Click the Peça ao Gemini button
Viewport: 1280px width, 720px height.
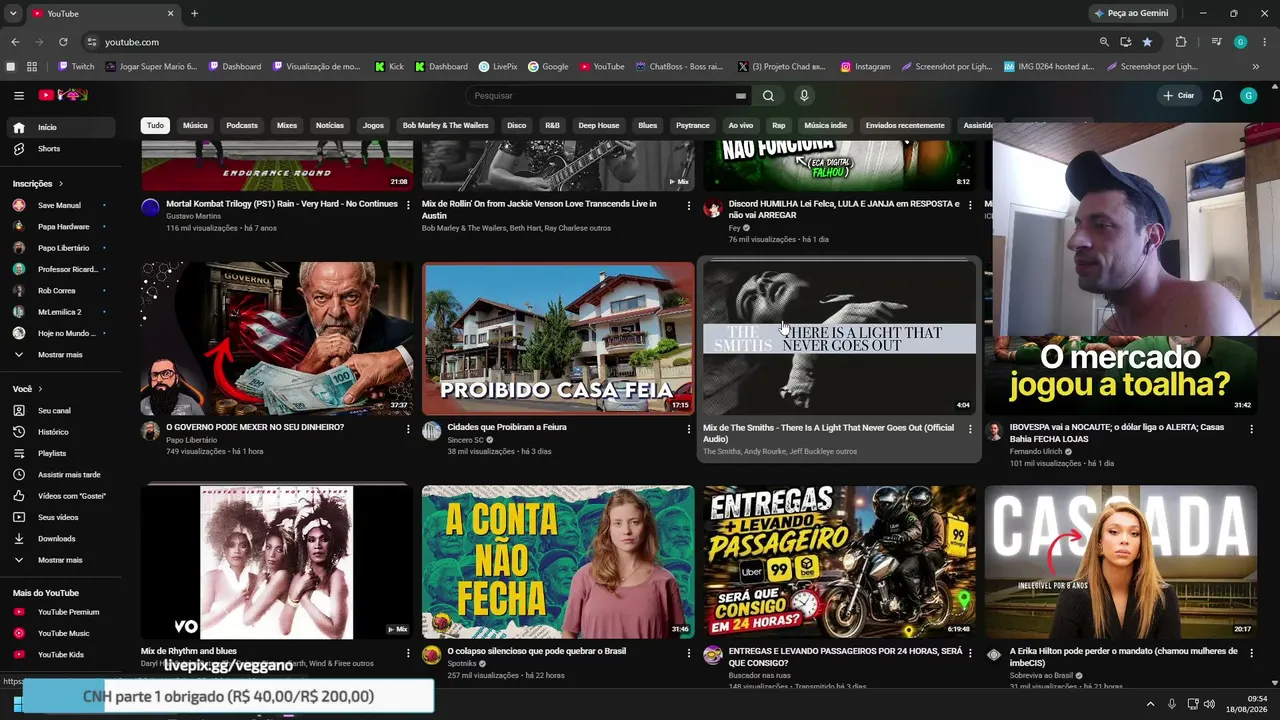tap(1131, 14)
